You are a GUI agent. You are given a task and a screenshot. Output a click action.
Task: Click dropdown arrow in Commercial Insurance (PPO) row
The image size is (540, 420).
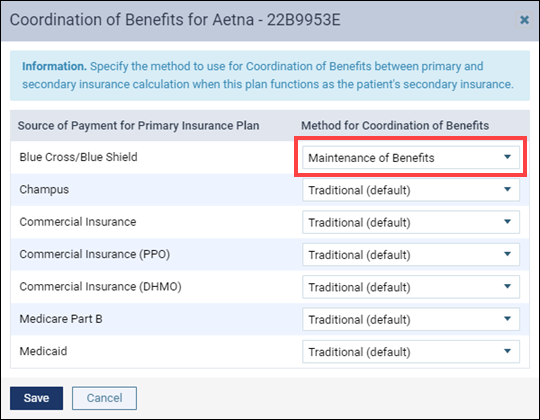pos(507,254)
